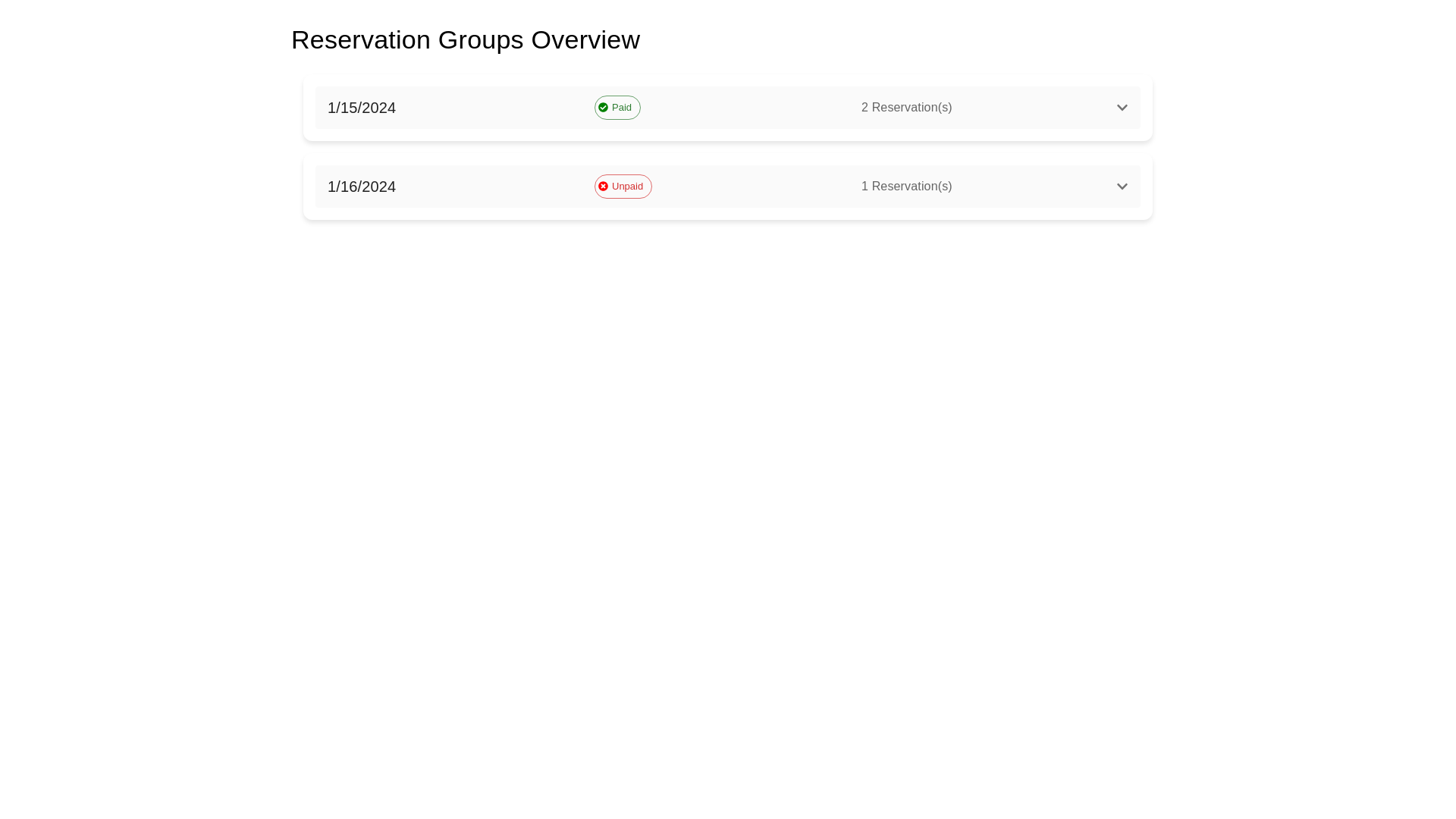Click the chevron icon on 1/16/2024 row

[x=1122, y=186]
